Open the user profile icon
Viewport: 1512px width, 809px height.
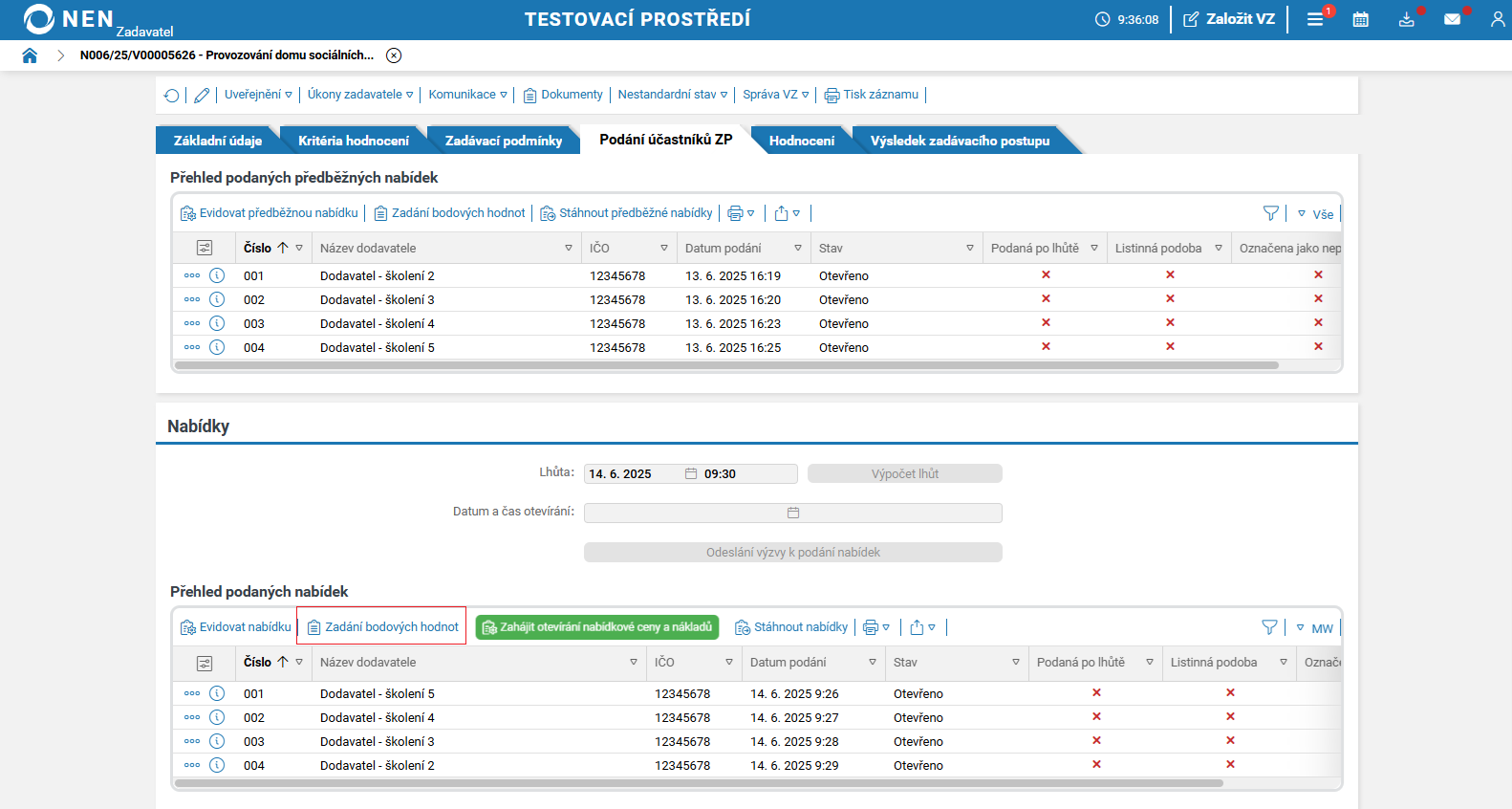coord(1497,19)
